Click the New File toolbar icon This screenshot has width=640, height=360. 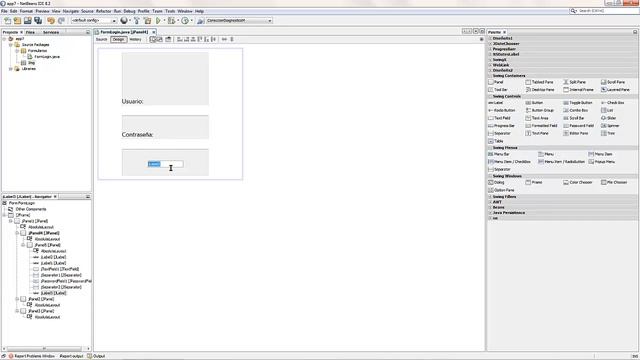tap(7, 20)
